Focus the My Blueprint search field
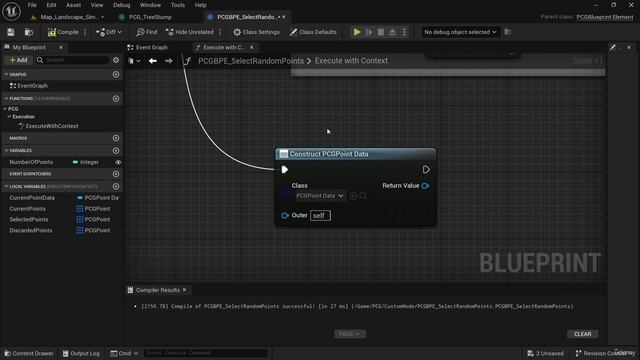The image size is (640, 360). coord(72,60)
